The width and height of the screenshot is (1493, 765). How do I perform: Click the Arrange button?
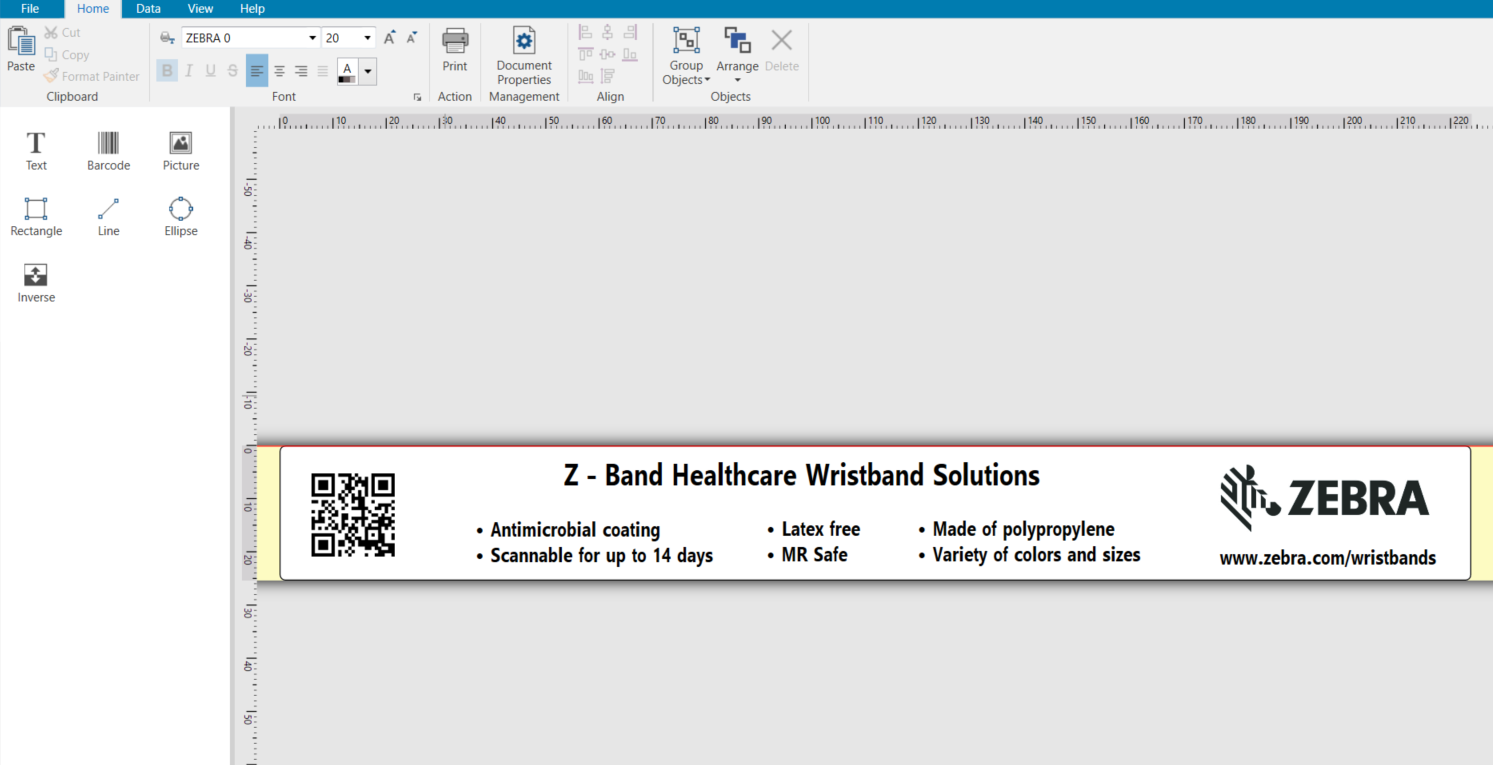pyautogui.click(x=737, y=50)
